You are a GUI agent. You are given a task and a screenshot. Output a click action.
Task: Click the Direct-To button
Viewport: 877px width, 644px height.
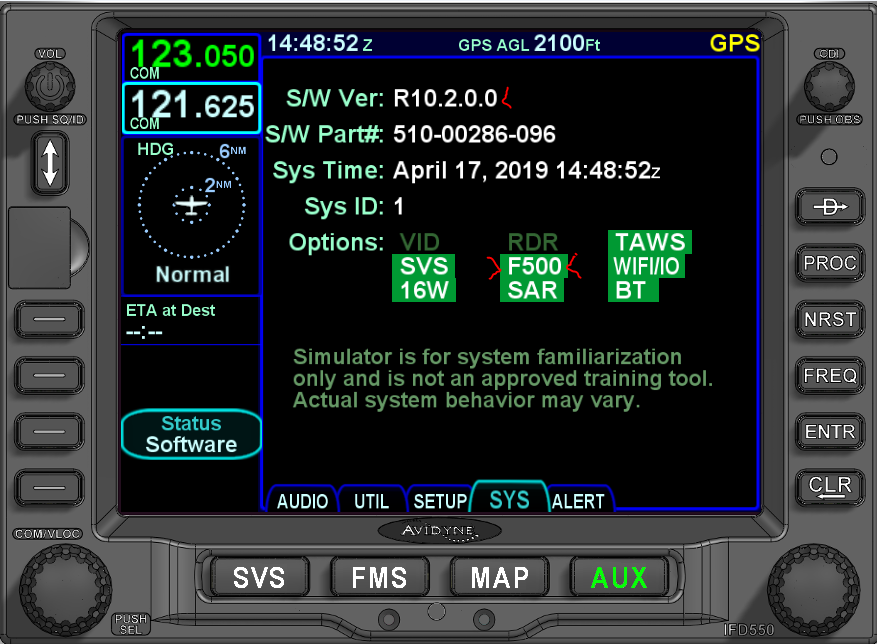pos(830,207)
